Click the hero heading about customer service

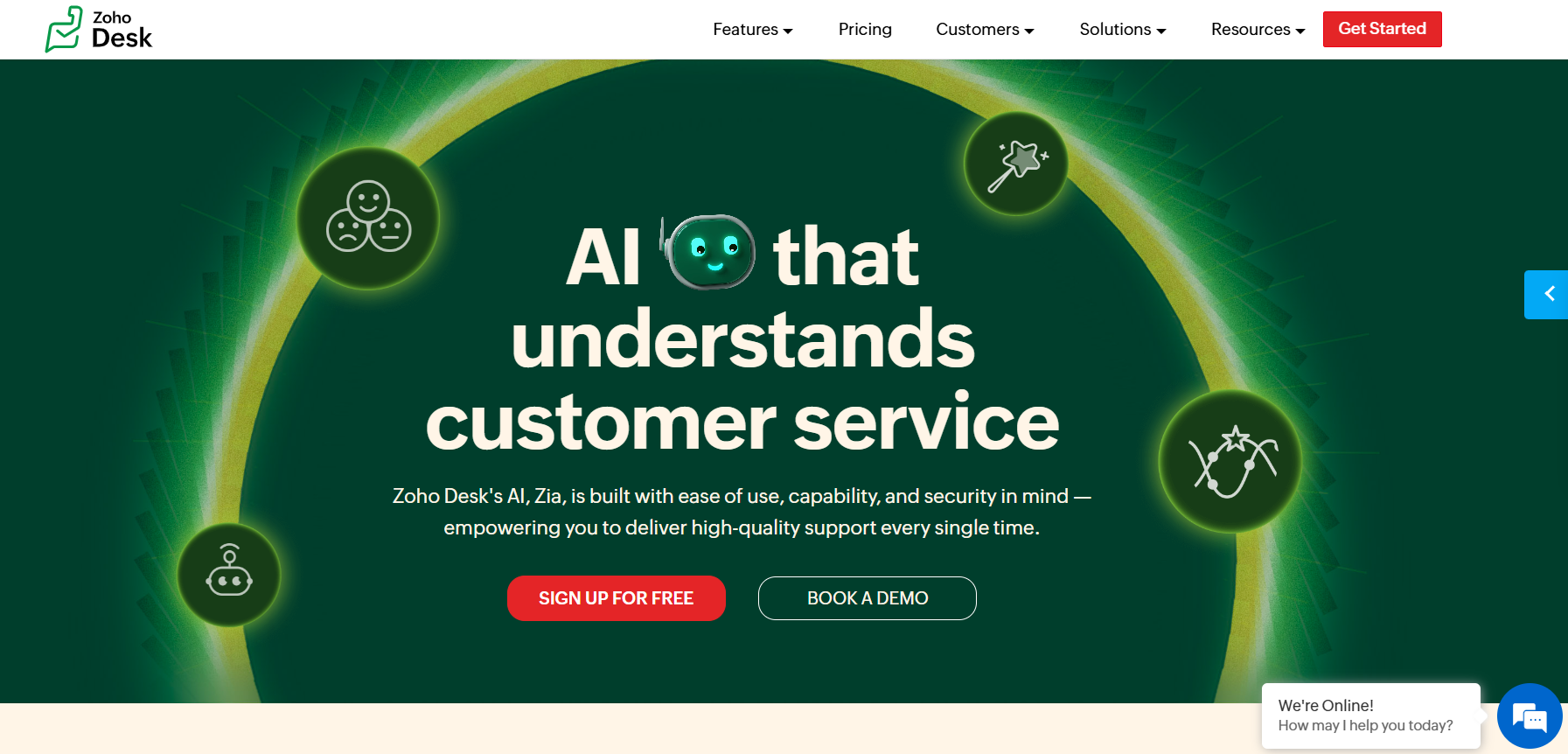click(x=742, y=339)
